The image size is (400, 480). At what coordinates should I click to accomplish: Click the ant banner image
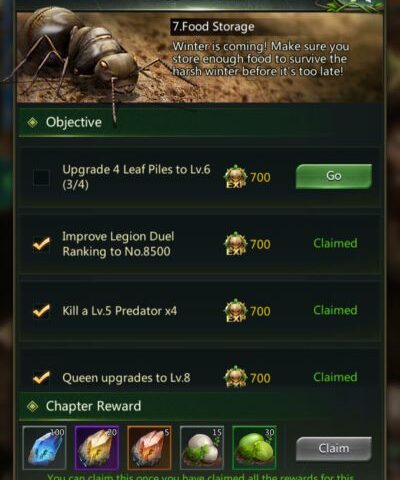pos(200,57)
